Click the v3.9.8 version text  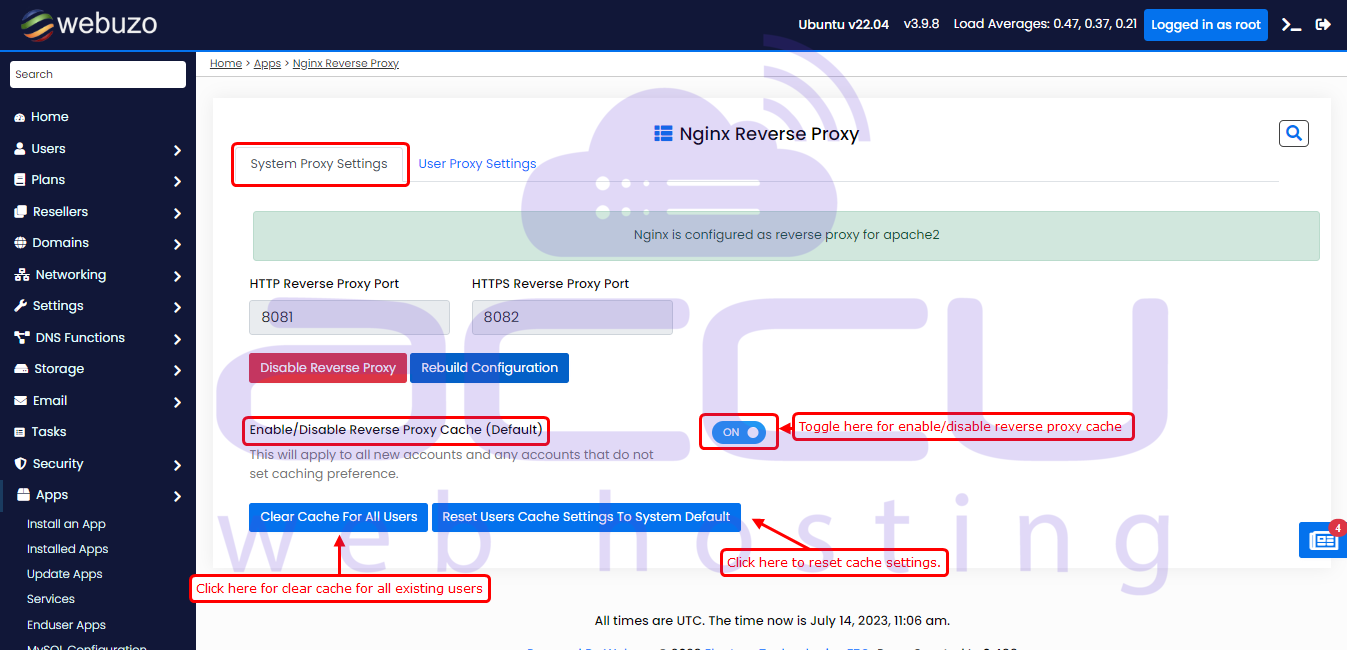[x=921, y=25]
